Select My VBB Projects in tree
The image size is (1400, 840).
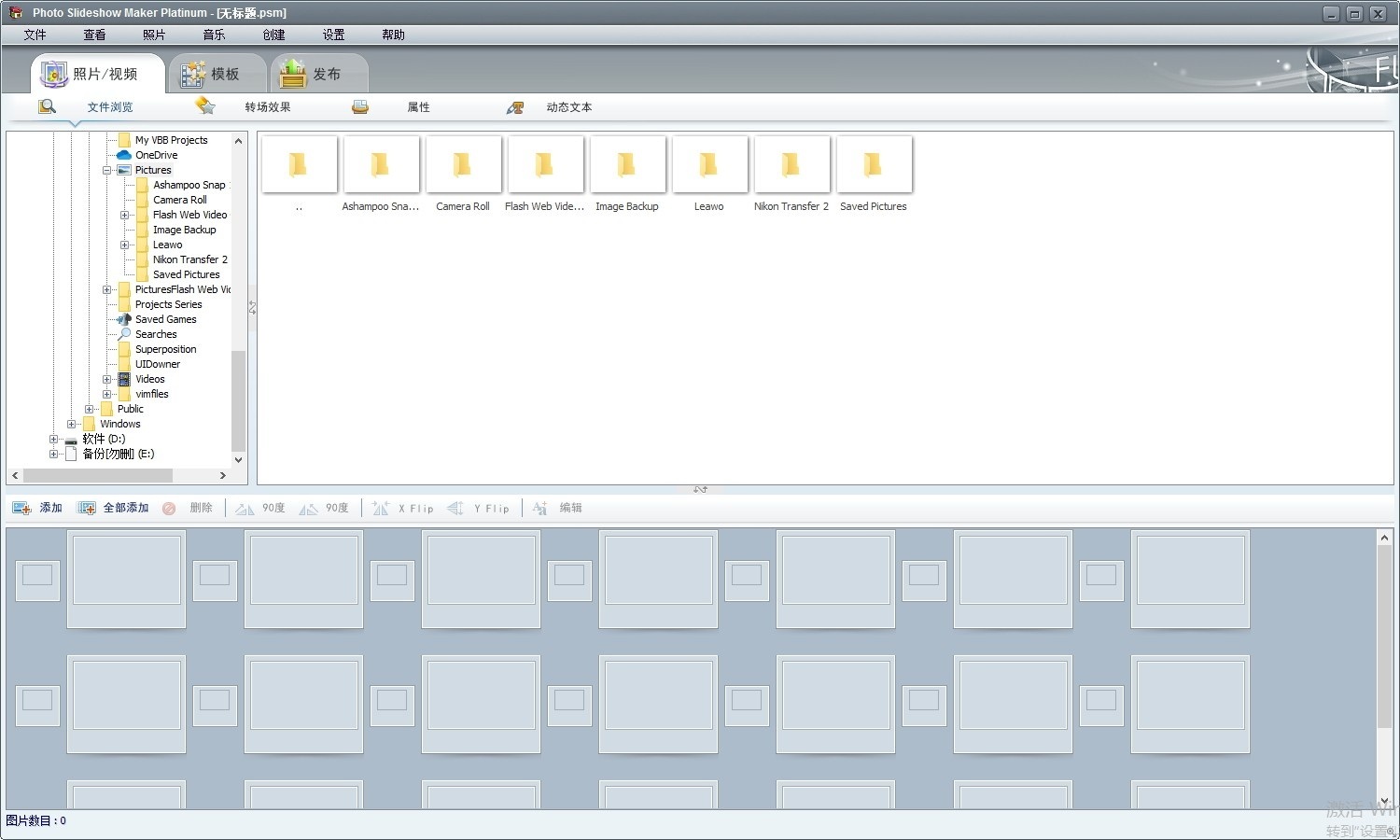(x=171, y=140)
